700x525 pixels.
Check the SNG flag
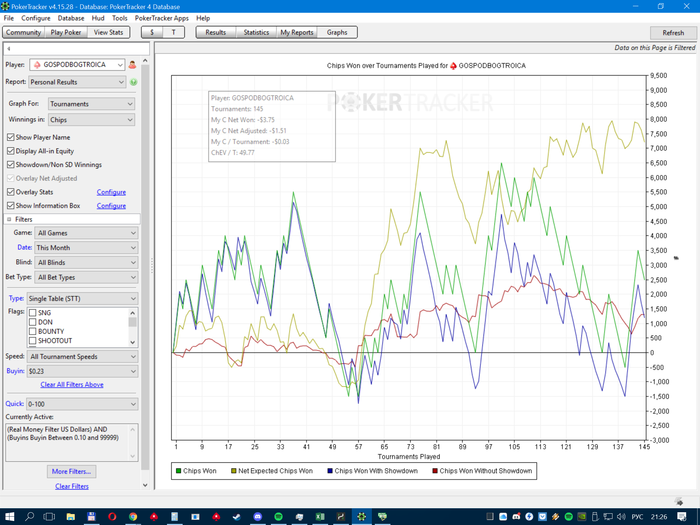(33, 312)
